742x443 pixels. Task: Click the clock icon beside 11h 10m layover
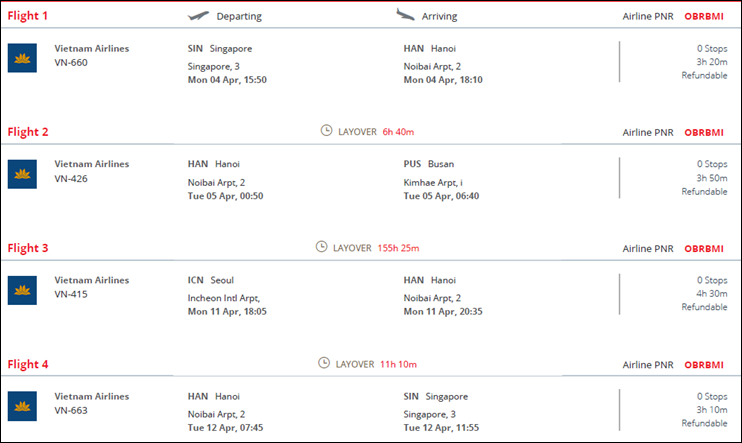(x=324, y=363)
